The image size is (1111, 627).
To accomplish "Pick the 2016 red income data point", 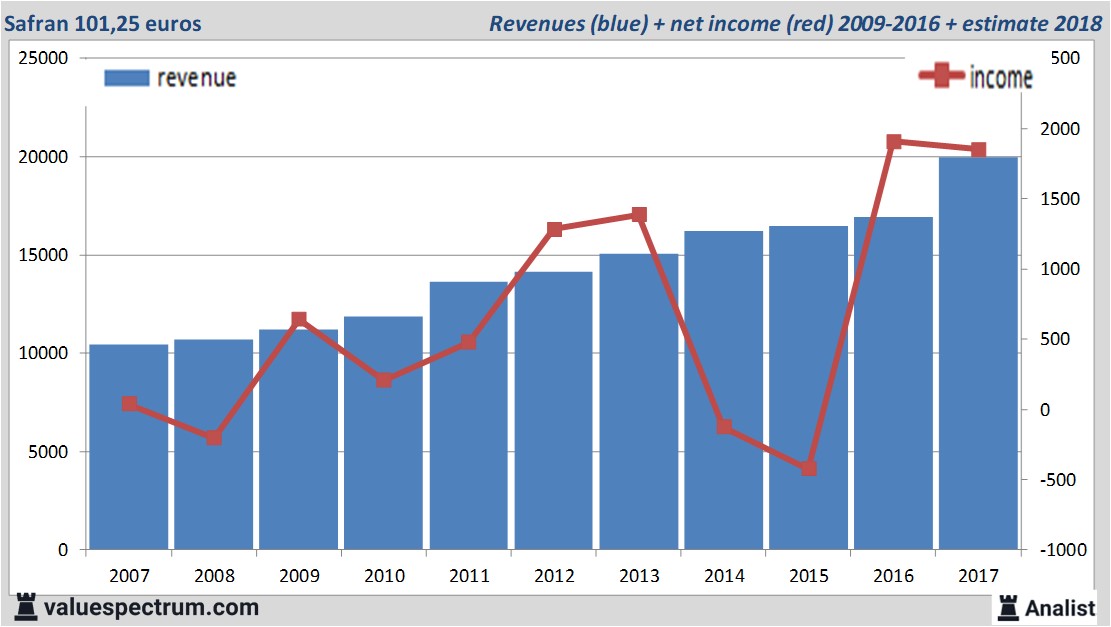I will coord(894,142).
